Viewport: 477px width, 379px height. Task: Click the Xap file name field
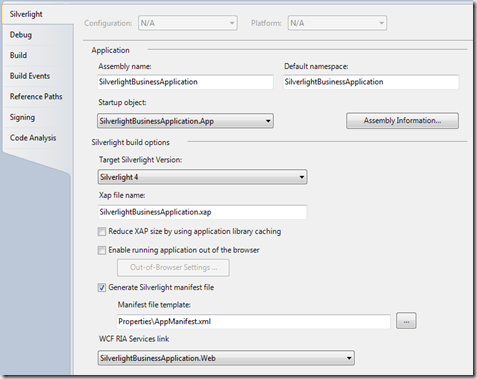(x=202, y=212)
